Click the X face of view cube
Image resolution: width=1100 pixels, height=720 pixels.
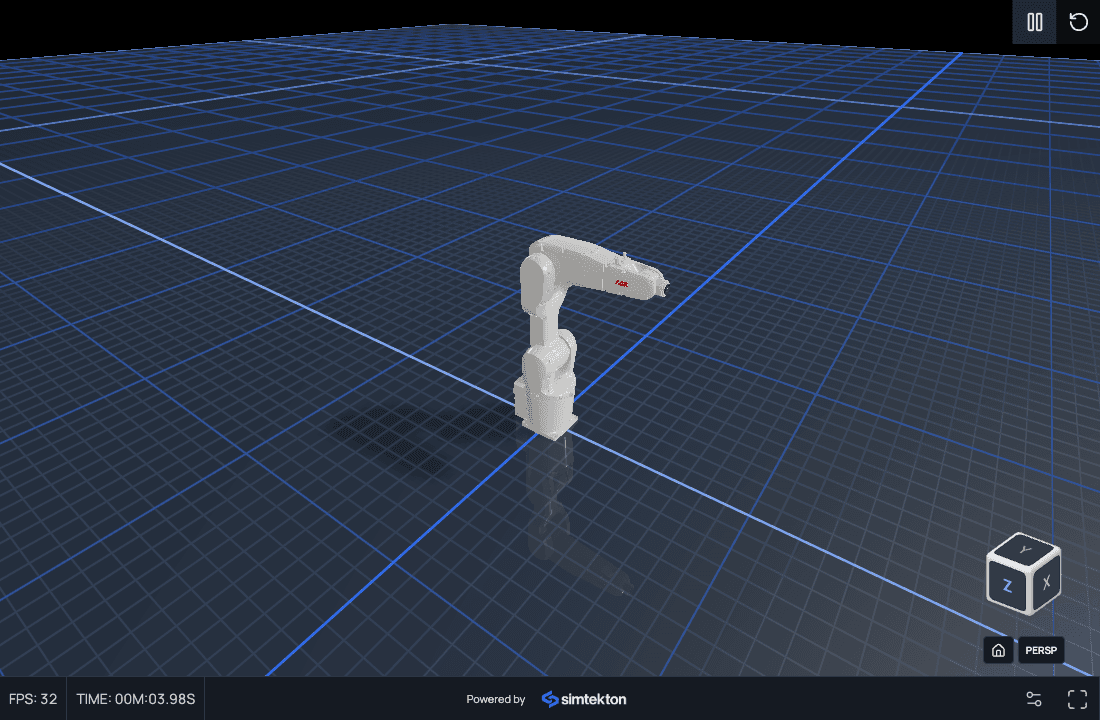1045,582
